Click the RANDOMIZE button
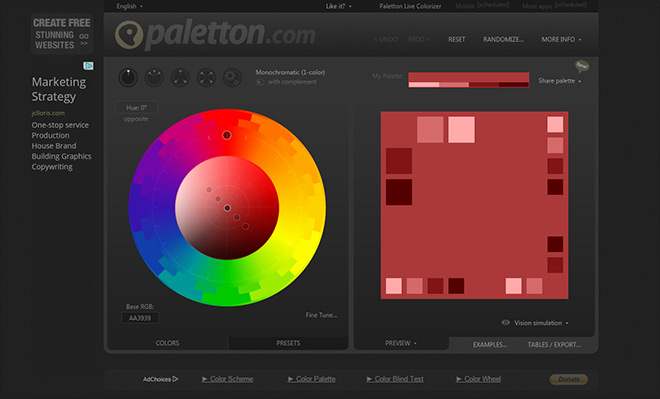The image size is (660, 399). coord(503,39)
